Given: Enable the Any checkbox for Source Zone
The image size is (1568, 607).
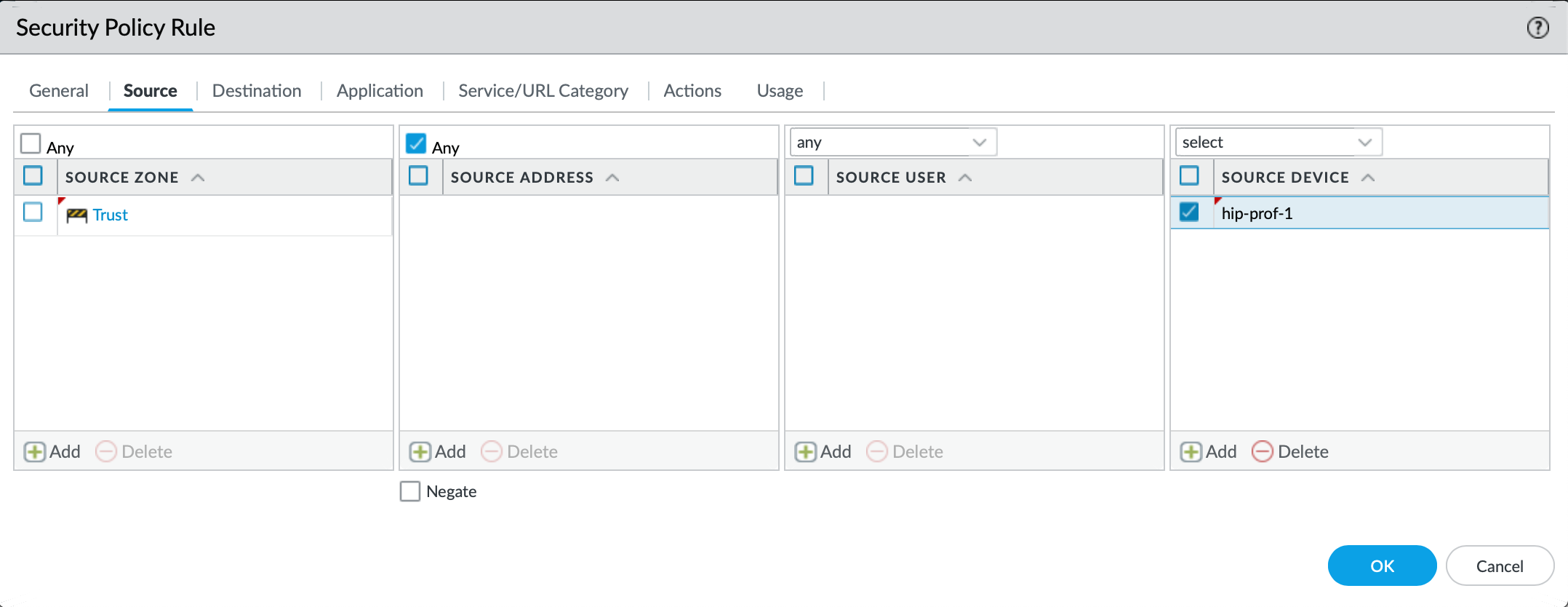Looking at the screenshot, I should click(31, 143).
